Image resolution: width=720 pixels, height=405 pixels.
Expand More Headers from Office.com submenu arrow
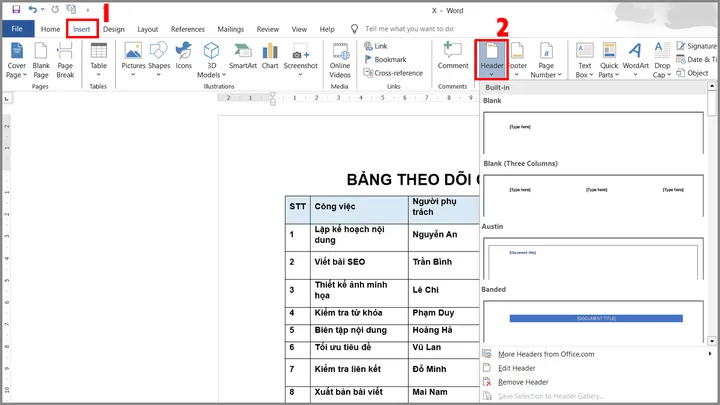click(710, 354)
